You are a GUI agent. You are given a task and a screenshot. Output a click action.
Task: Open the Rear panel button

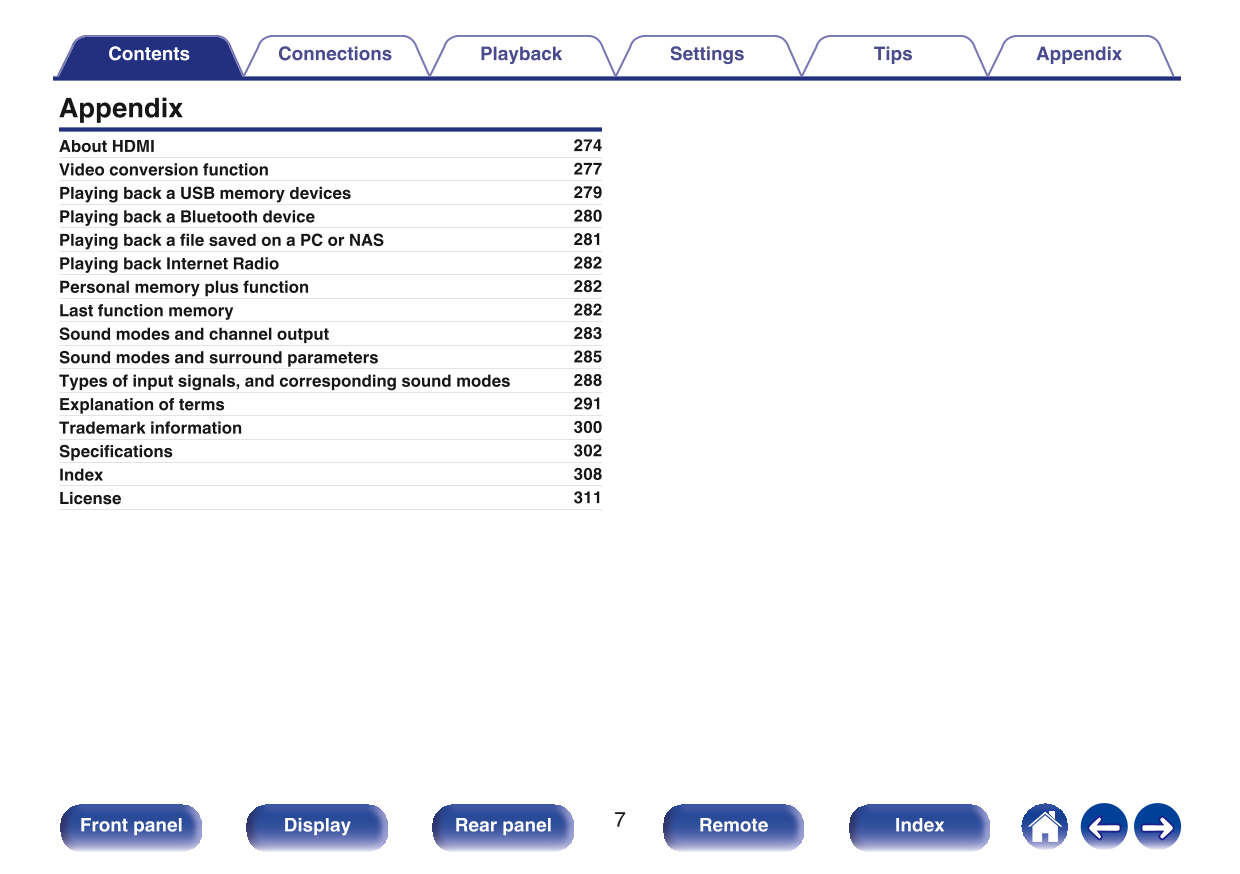pyautogui.click(x=503, y=826)
